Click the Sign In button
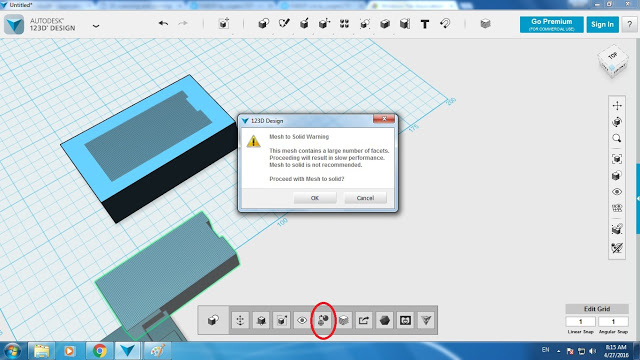 coord(602,24)
